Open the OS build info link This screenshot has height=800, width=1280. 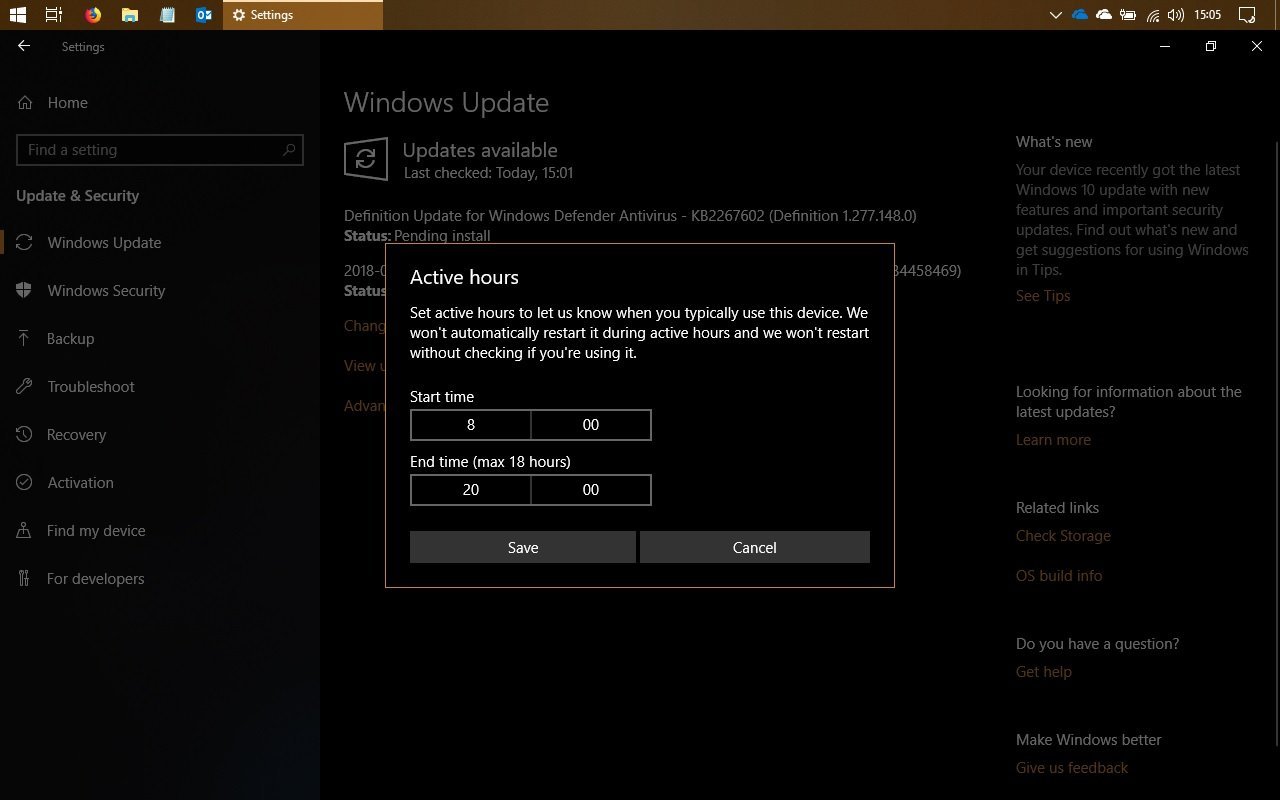pyautogui.click(x=1059, y=576)
